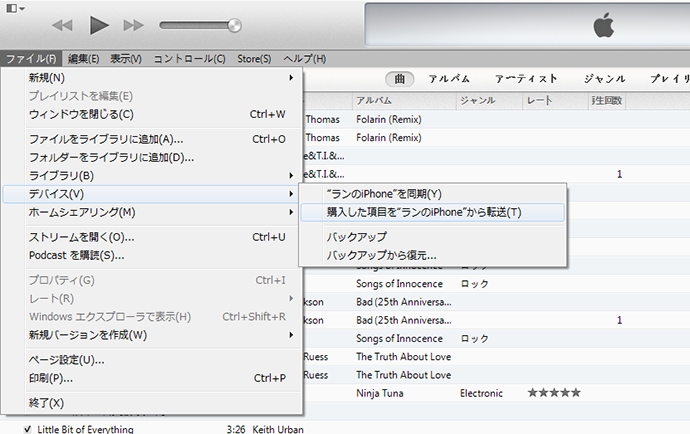Screen dimensions: 690x434
Task: Expand the ライブラリ(B) submenu
Action: (152, 176)
